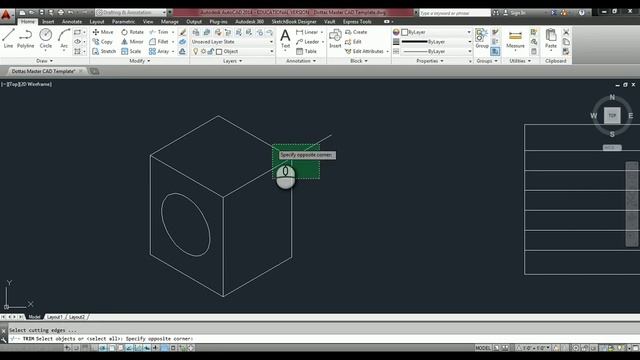Expand the Utilities panel
Viewport: 640px width, 360px height.
(520, 61)
